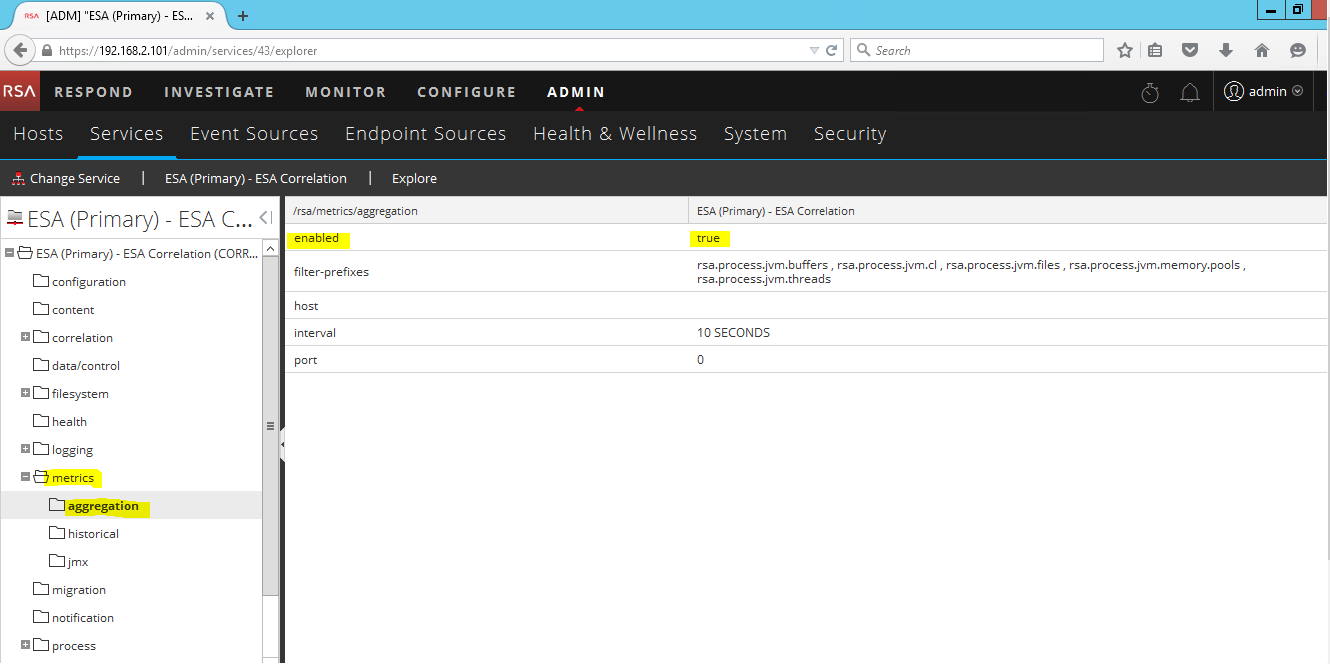Expand the filesystem tree node

click(26, 394)
